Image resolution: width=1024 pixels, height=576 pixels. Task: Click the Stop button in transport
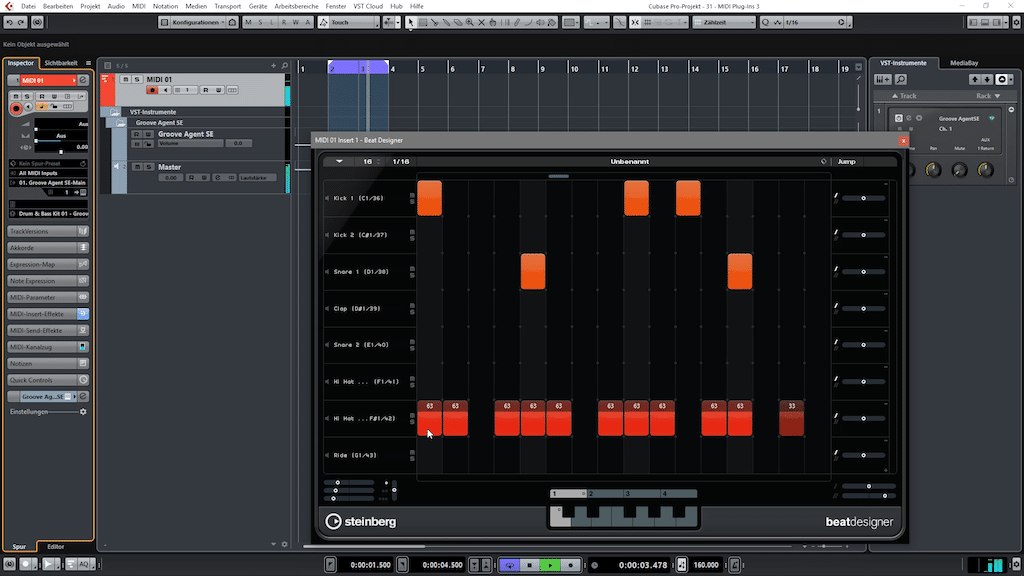pyautogui.click(x=530, y=565)
